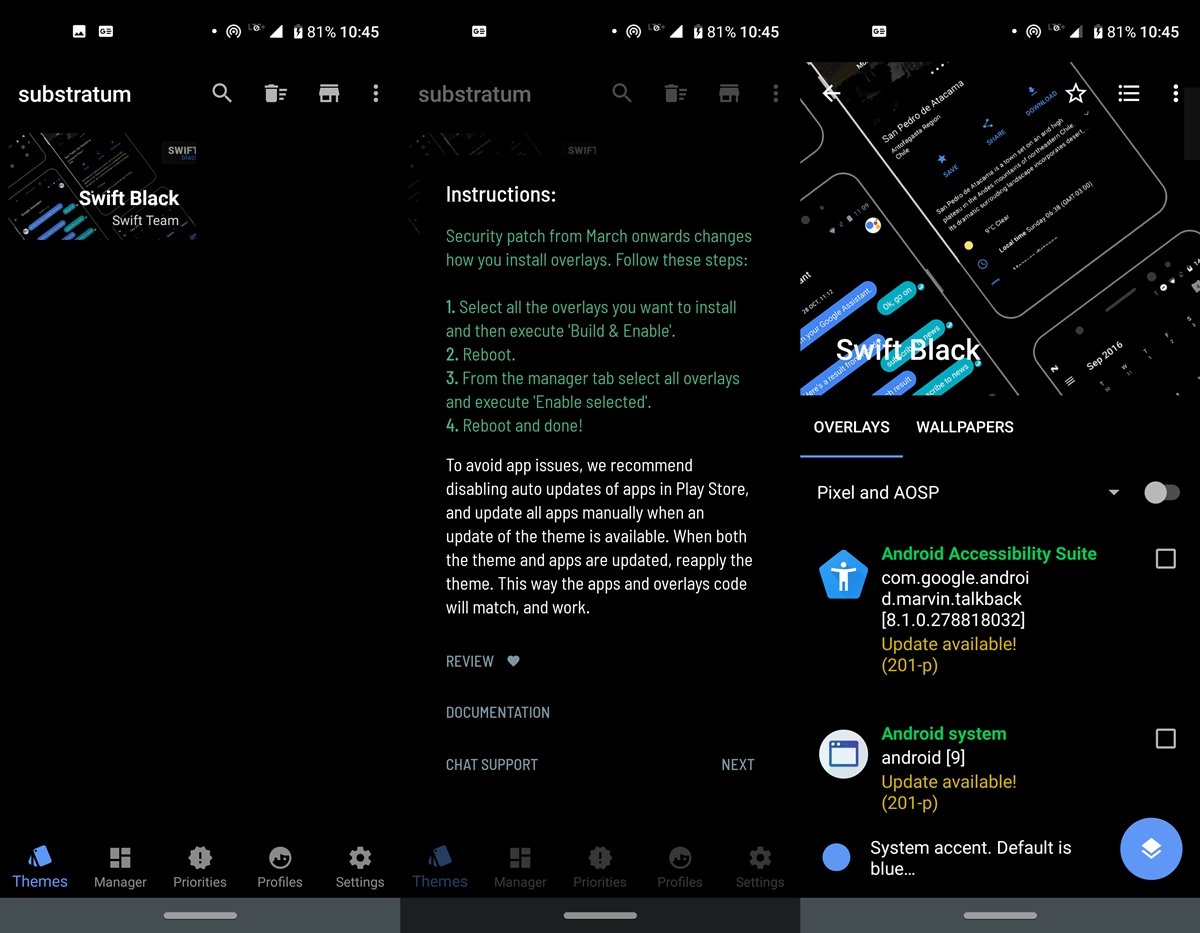Expand the Pixel and AOSP dropdown
This screenshot has height=933, width=1200.
click(968, 492)
